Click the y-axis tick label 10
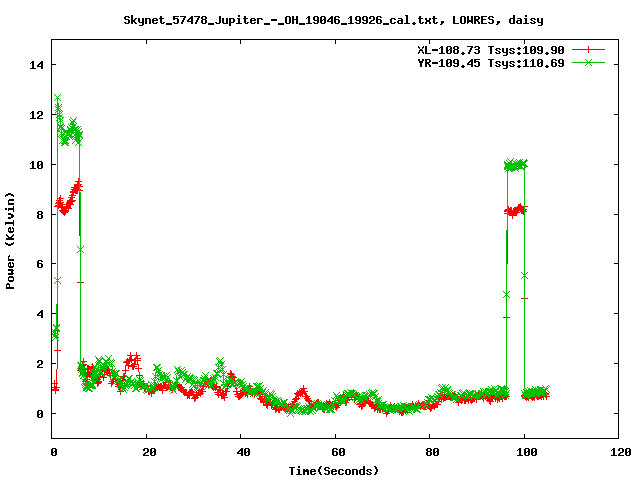The width and height of the screenshot is (640, 480). coord(36,164)
